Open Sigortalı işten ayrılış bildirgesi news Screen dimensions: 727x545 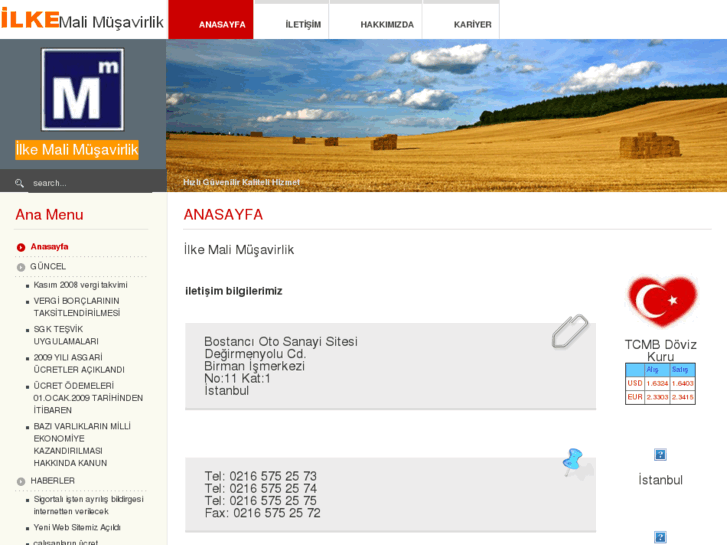(x=89, y=505)
